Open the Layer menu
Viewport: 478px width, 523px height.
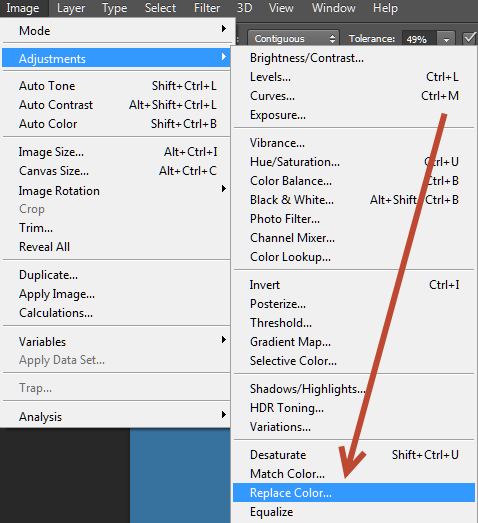pos(71,8)
